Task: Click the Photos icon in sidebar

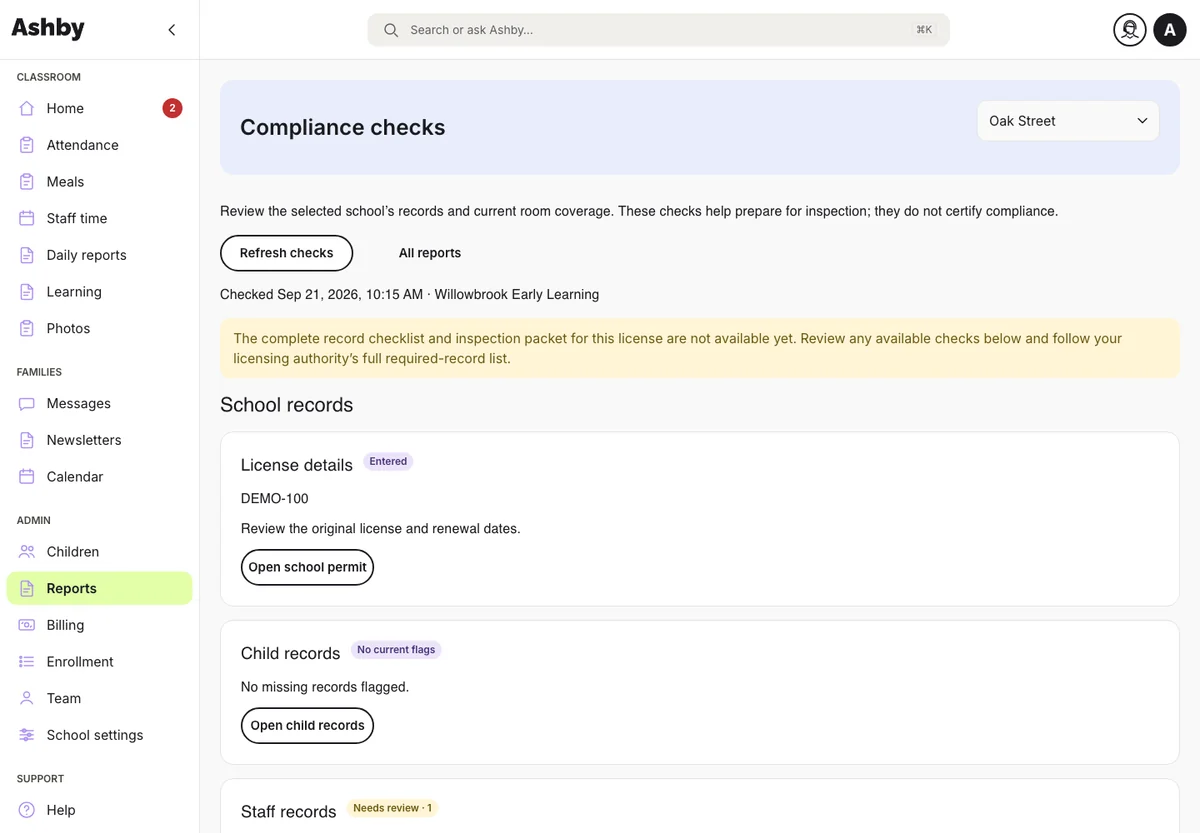Action: 27,328
